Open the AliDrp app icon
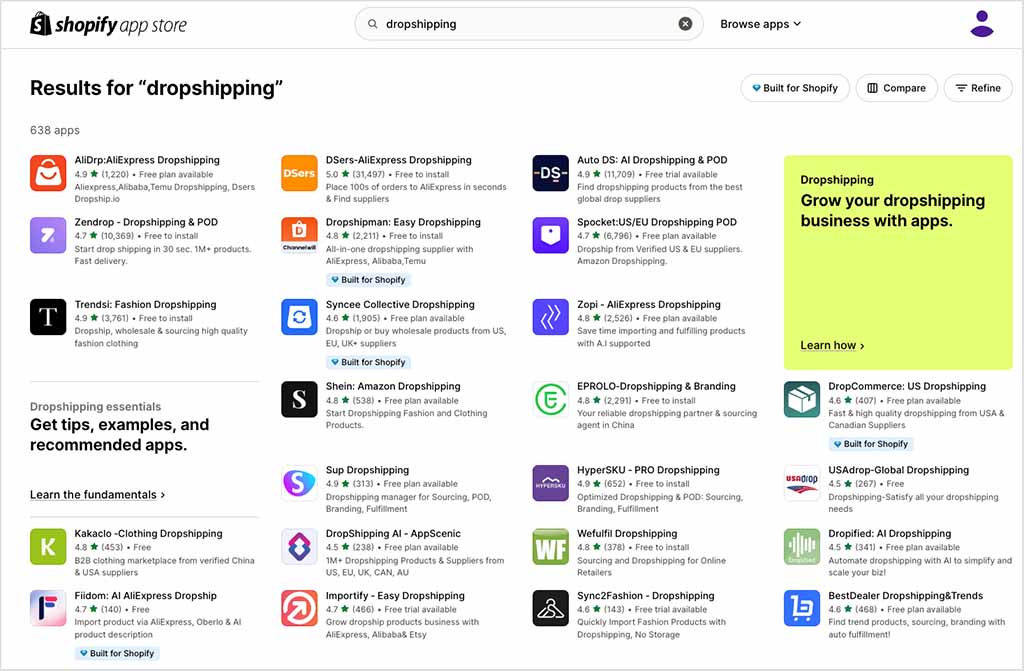Screen dimensions: 1024x671 tap(48, 173)
